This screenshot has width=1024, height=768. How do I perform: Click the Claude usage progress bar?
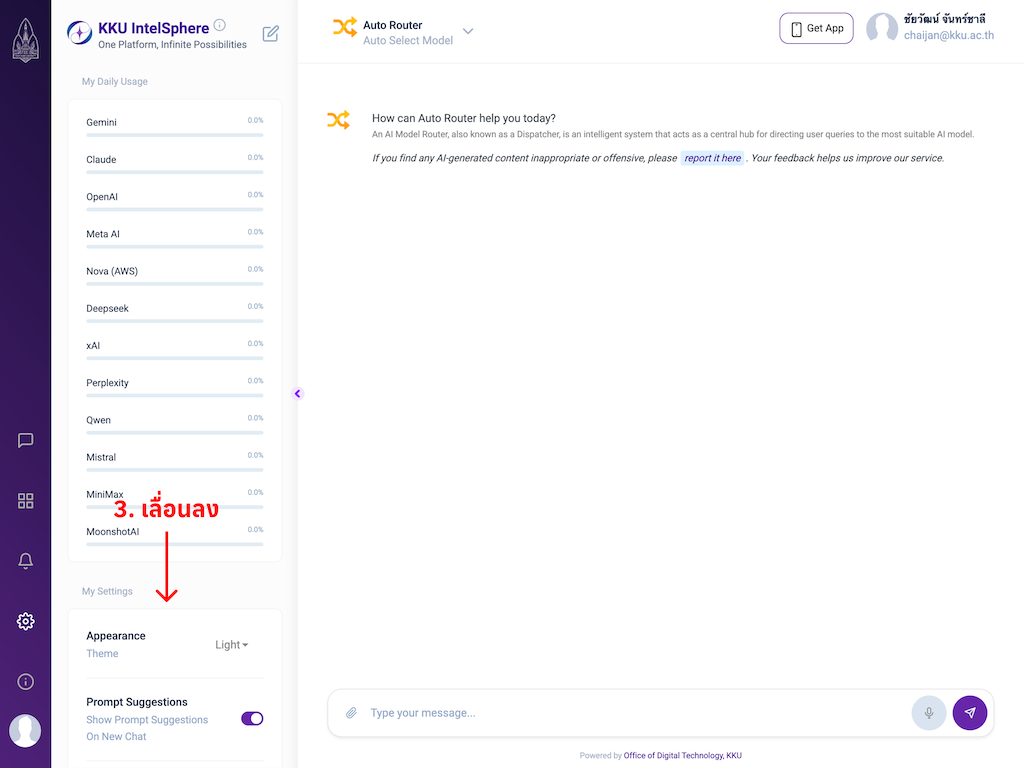click(175, 172)
